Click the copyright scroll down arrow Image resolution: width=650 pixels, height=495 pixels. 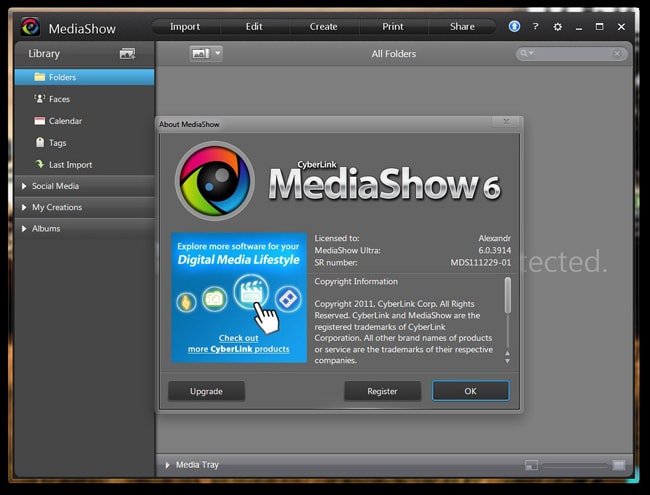pyautogui.click(x=507, y=361)
